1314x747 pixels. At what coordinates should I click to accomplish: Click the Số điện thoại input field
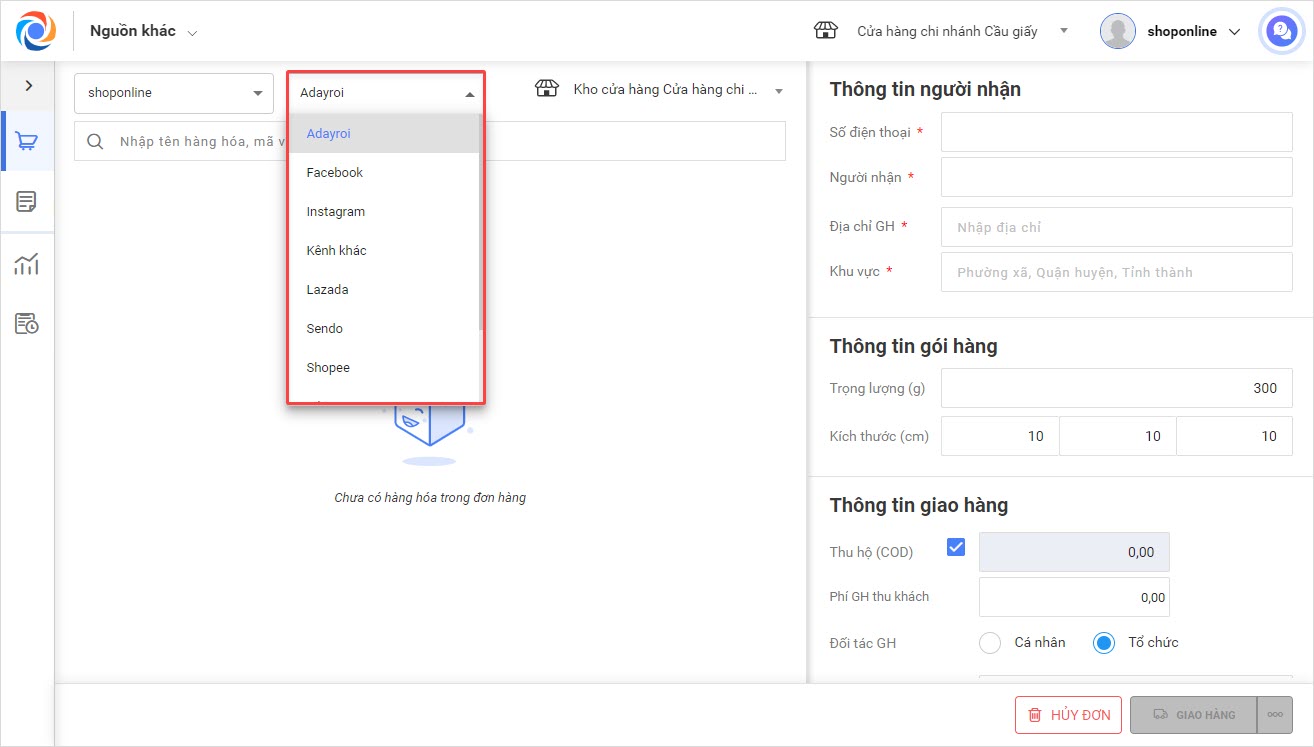pyautogui.click(x=1116, y=132)
